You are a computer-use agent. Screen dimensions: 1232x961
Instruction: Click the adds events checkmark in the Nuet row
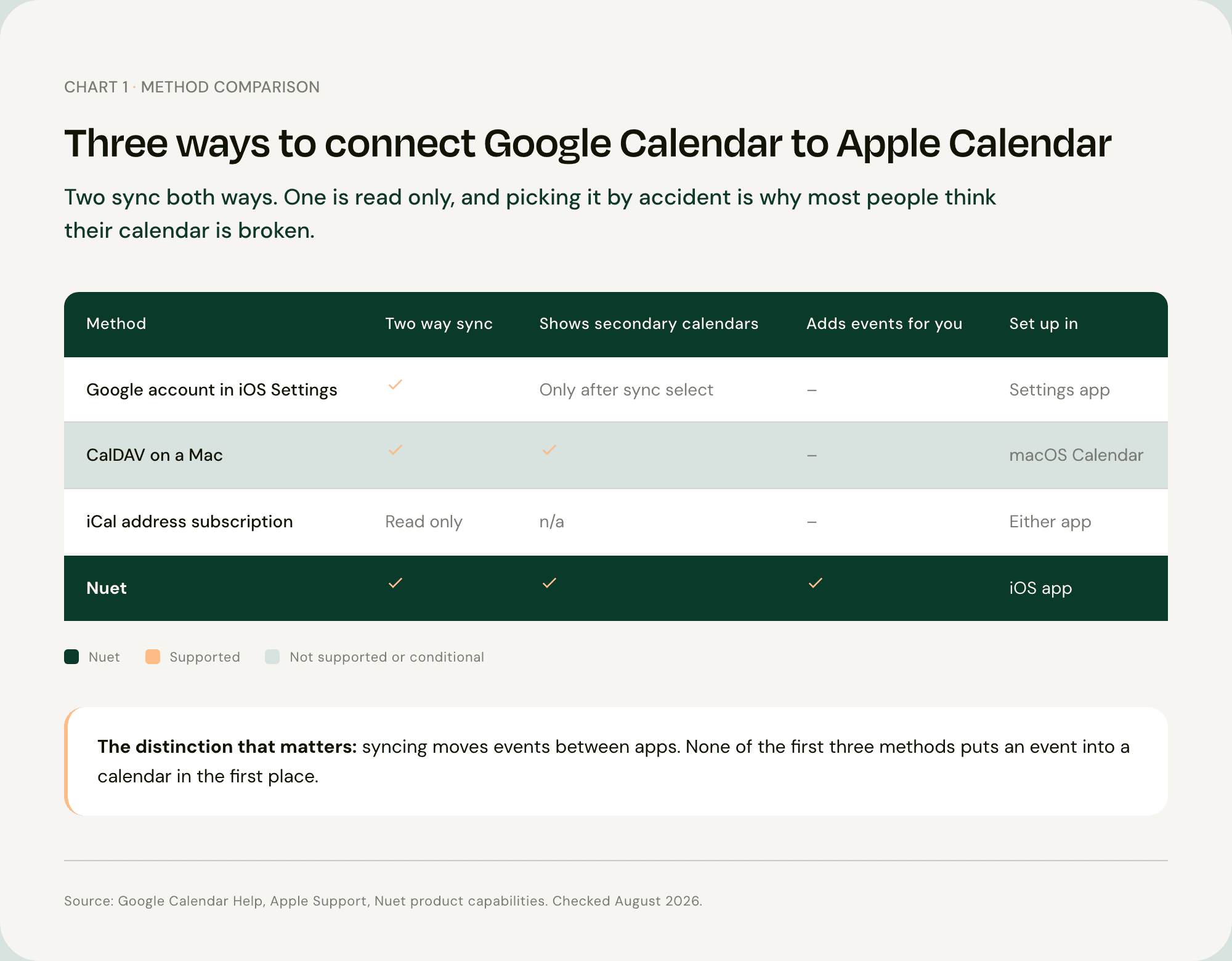[x=816, y=583]
